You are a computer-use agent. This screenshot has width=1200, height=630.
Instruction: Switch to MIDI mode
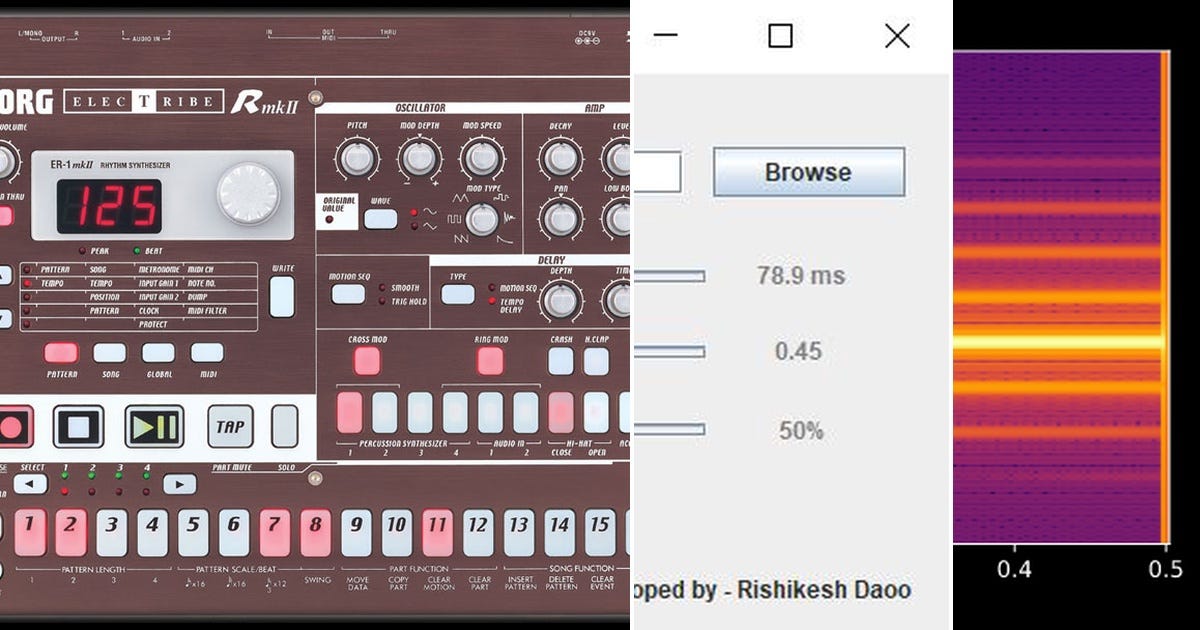point(205,351)
